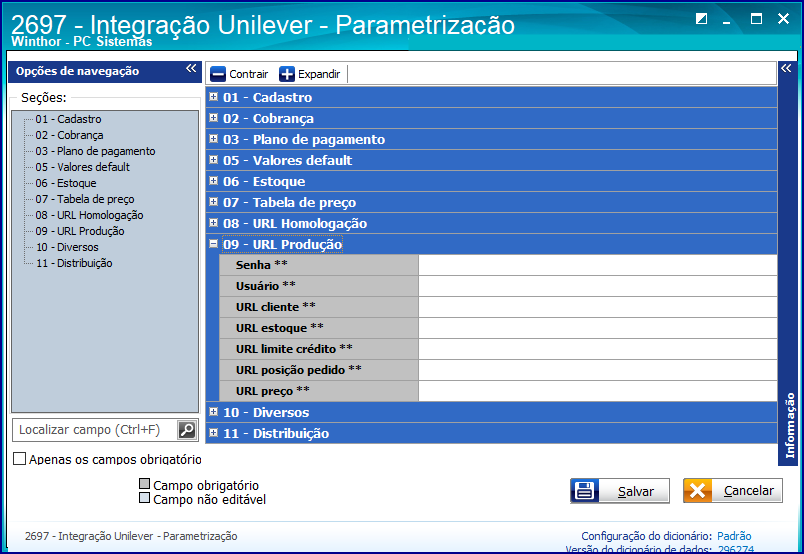Screen dimensions: 804x554
Task: Expand section 03 - Plano de pagamento
Action: (x=214, y=138)
